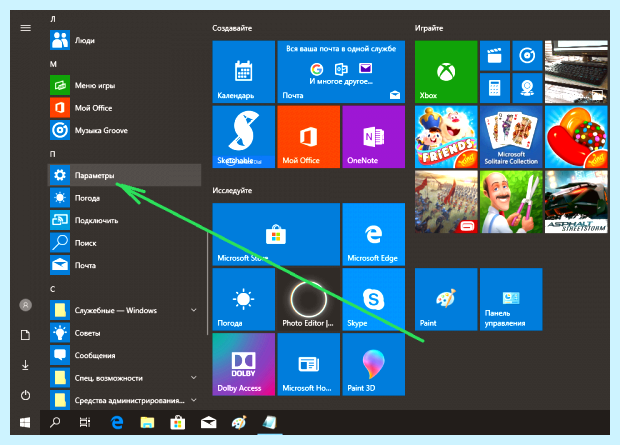Viewport: 620px width, 445px height.
Task: Open Поиск from the app list
Action: click(x=124, y=243)
